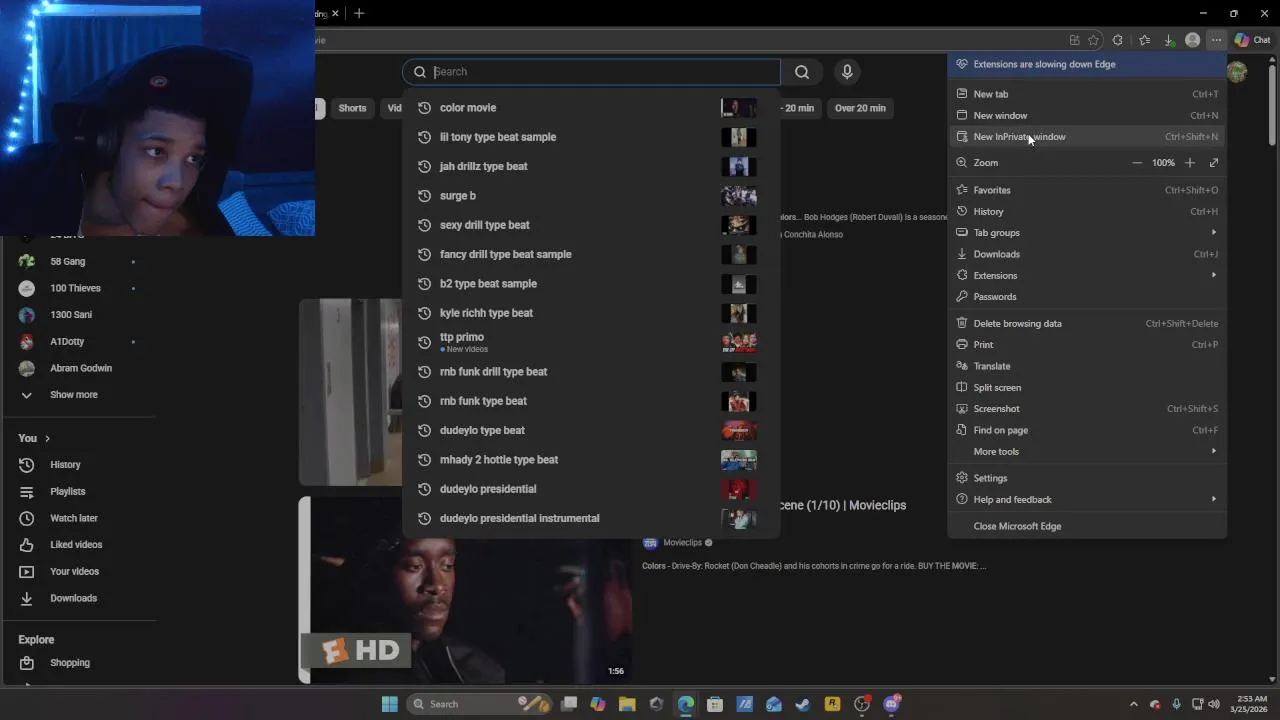Screen dimensions: 1280x720
Task: Start voice search with microphone icon
Action: (847, 72)
